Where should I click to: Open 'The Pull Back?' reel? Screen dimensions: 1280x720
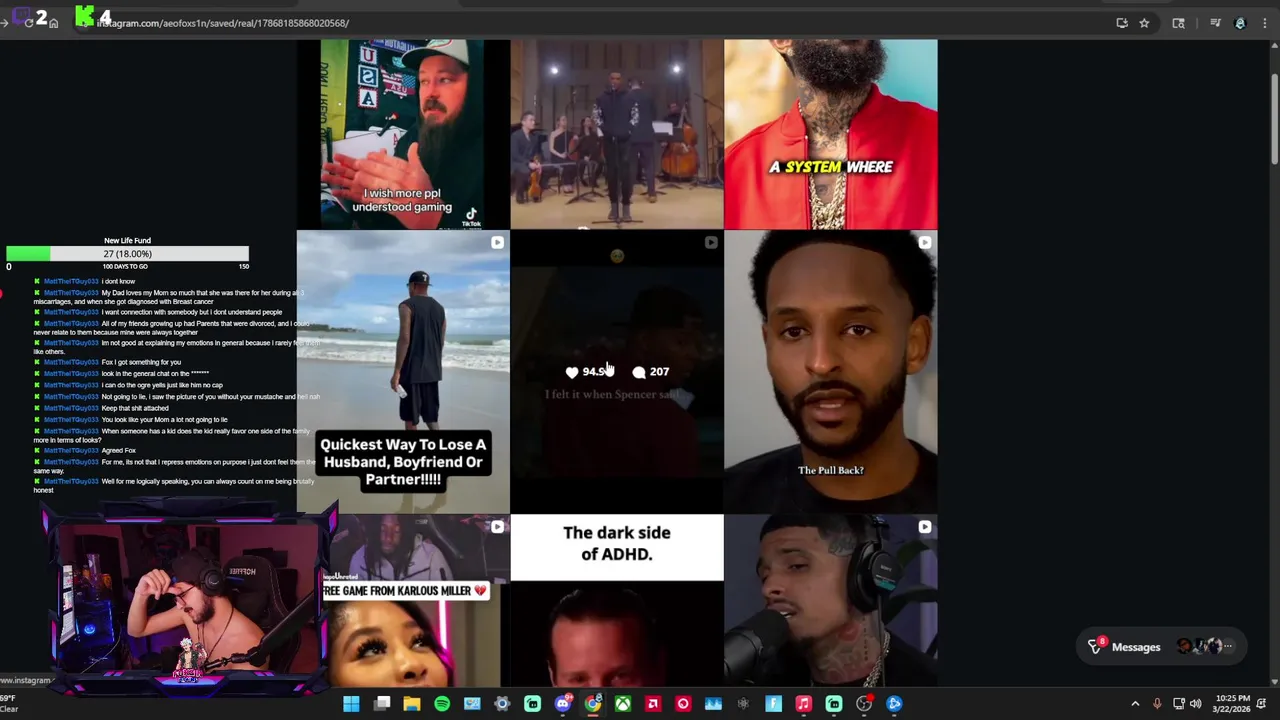coord(831,372)
